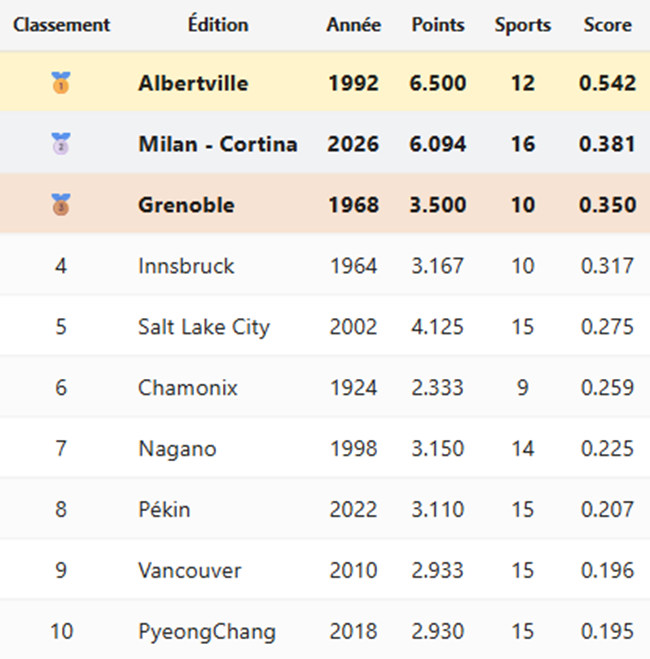Select the Sports column header
650x659 pixels.
coord(522,25)
